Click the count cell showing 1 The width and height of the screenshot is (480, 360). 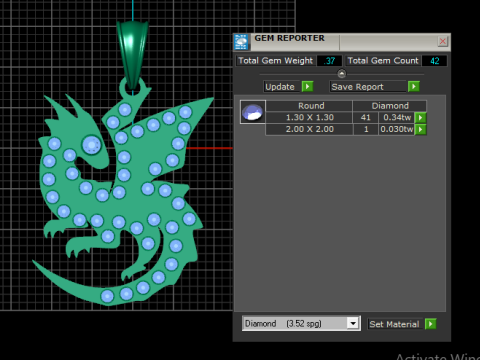click(366, 129)
